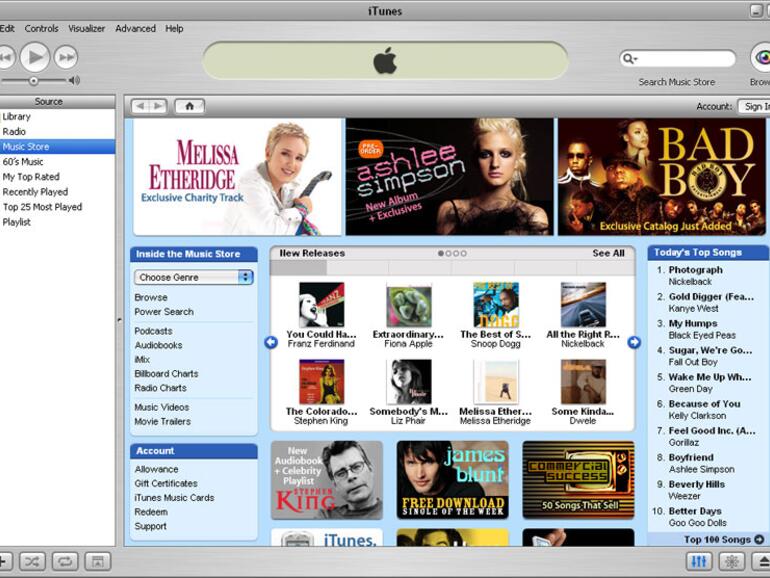Show next New Releases page arrow
Screen dimensions: 770x578
tap(634, 342)
